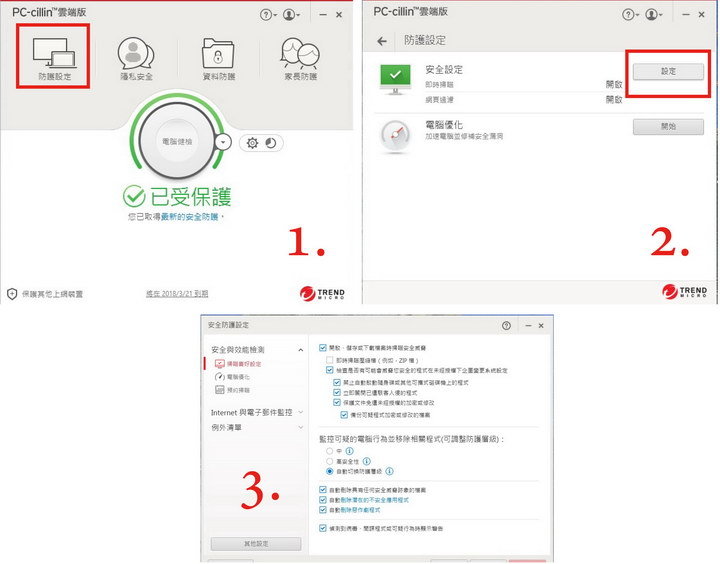Click 設定 button for 安全設定
Viewport: 720px width, 564px height.
(x=668, y=71)
